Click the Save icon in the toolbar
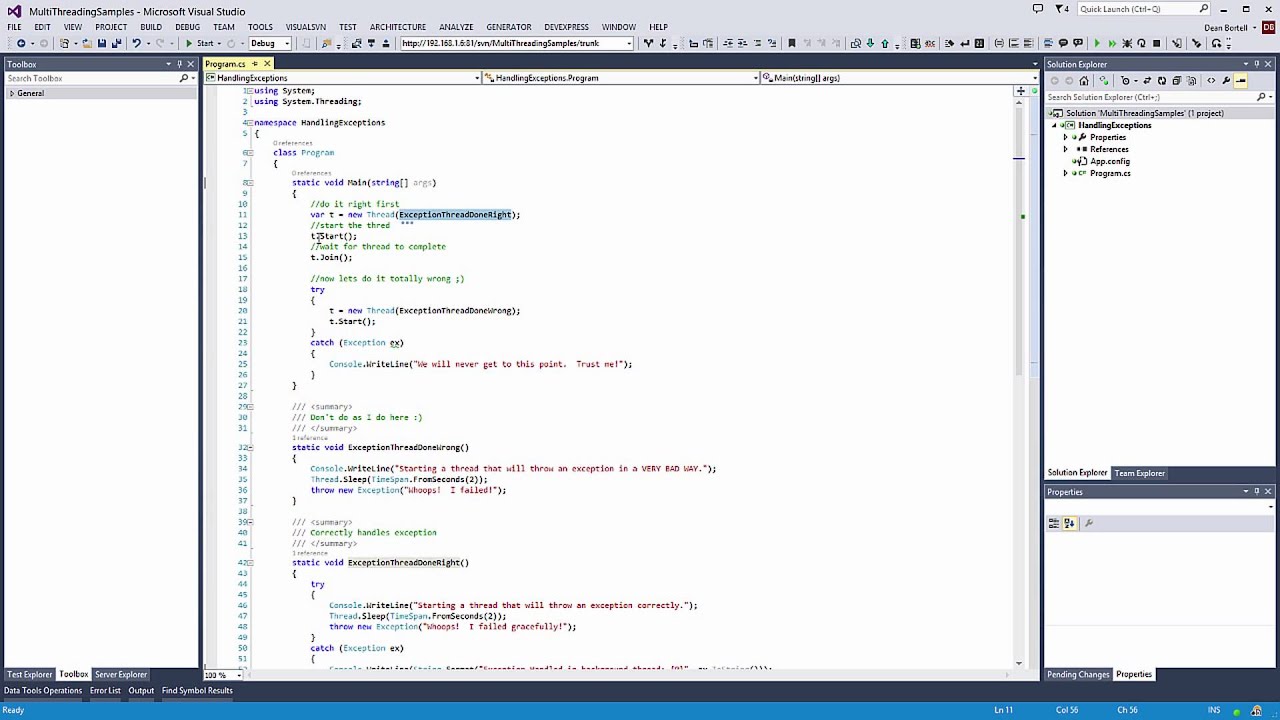The image size is (1280, 720). [101, 43]
